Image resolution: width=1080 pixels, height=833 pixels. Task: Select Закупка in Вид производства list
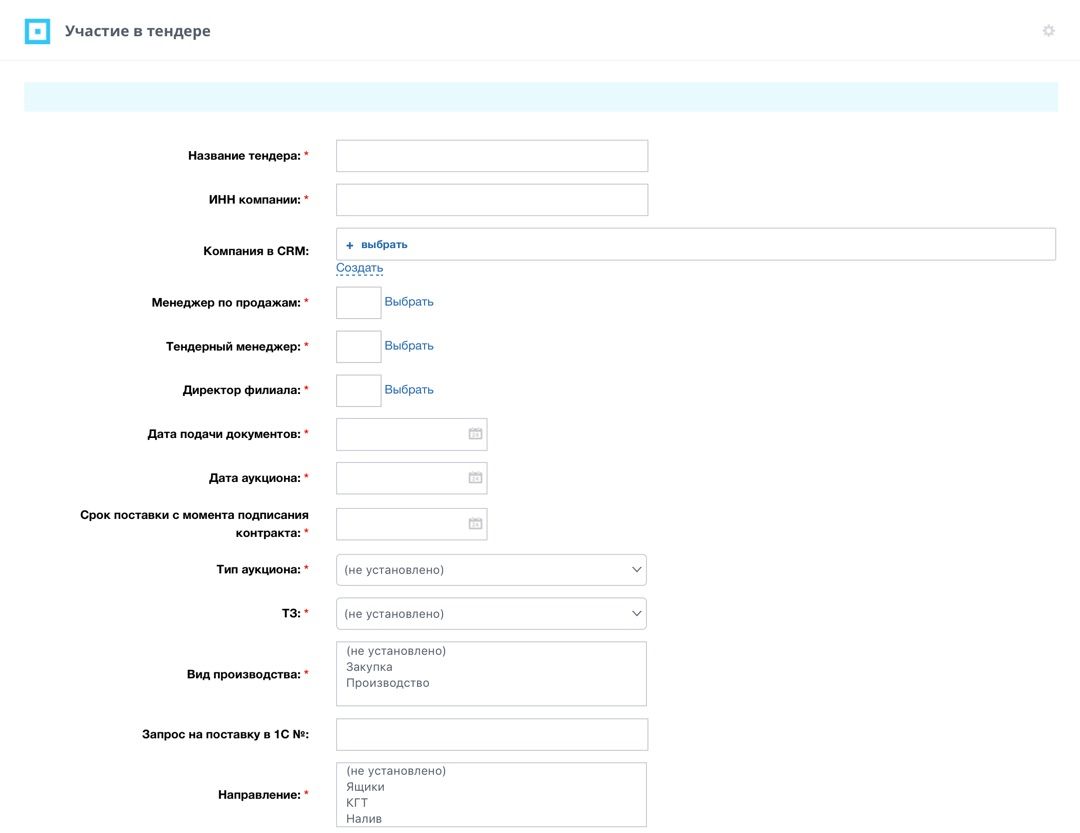[x=369, y=667]
